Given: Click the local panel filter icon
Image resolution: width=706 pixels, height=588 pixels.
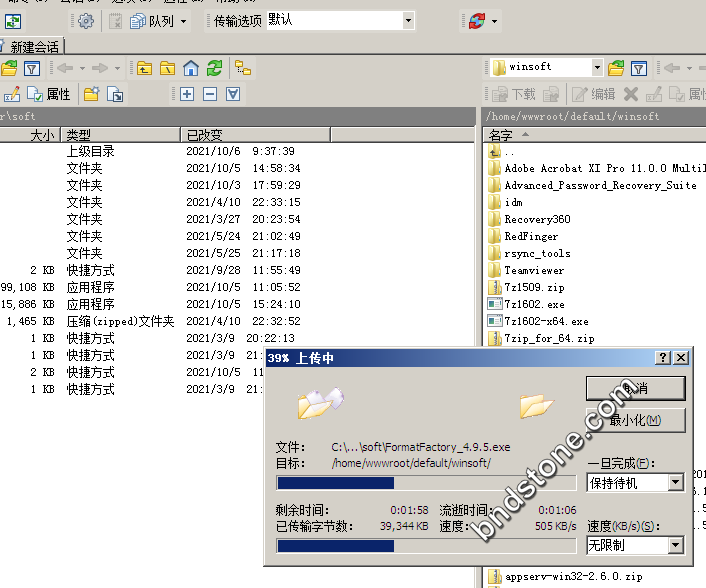Looking at the screenshot, I should [x=32, y=68].
